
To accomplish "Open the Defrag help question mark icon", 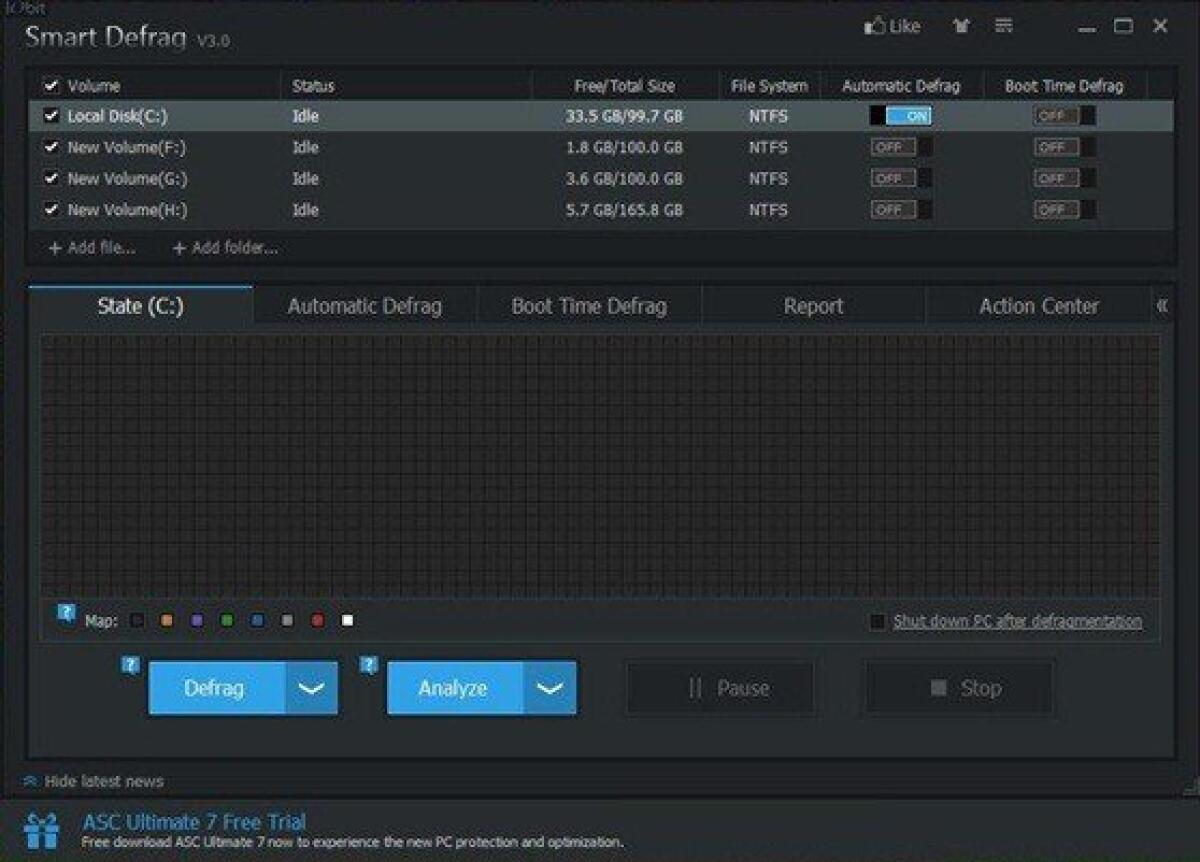I will tap(129, 663).
